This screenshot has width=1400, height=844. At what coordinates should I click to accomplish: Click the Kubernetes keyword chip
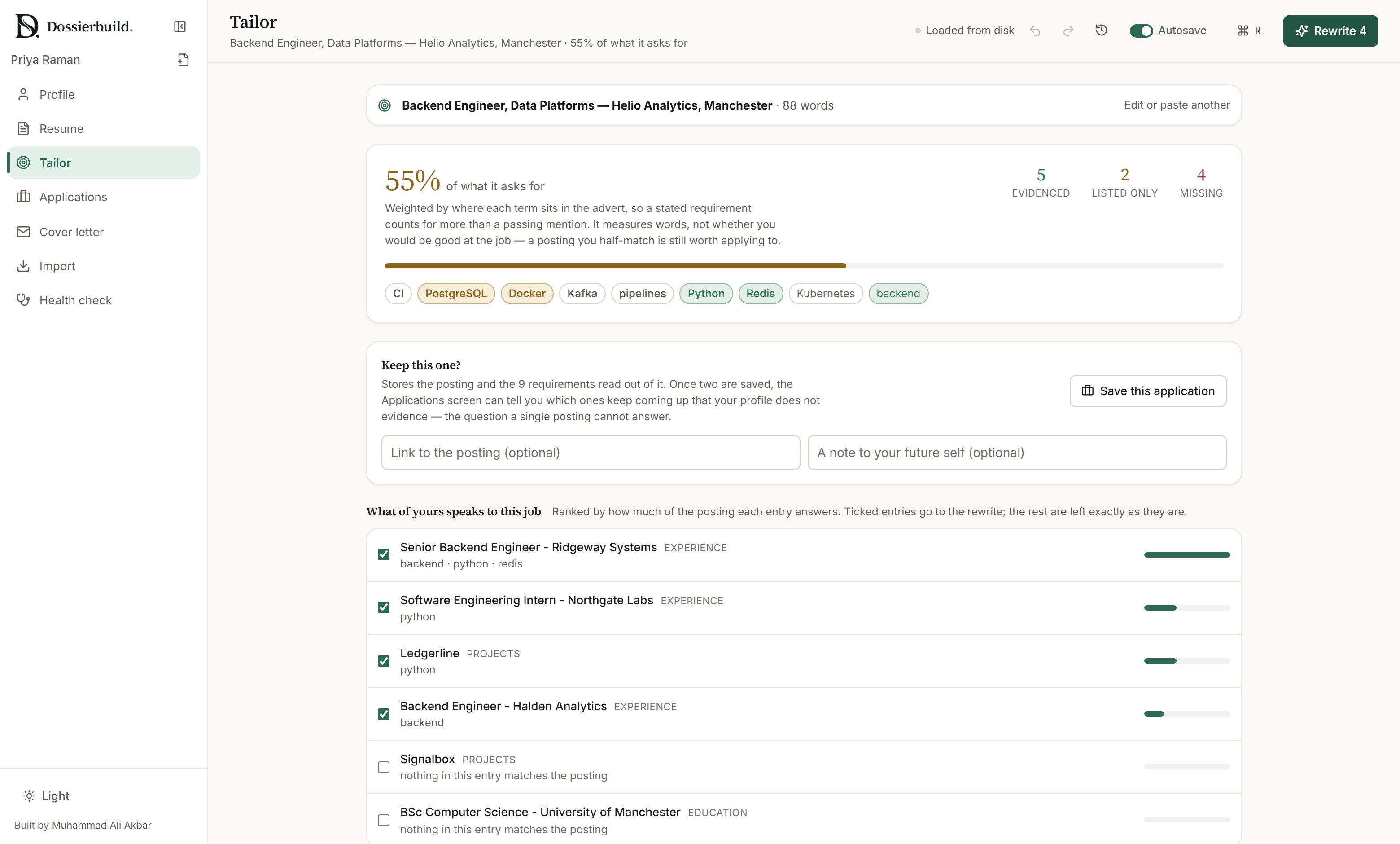point(825,293)
